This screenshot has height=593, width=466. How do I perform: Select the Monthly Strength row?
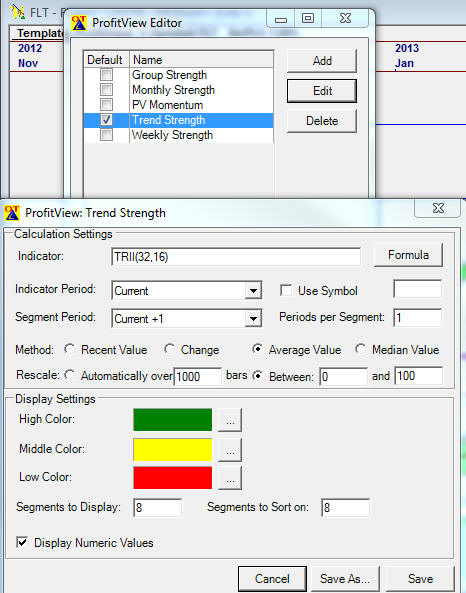179,90
